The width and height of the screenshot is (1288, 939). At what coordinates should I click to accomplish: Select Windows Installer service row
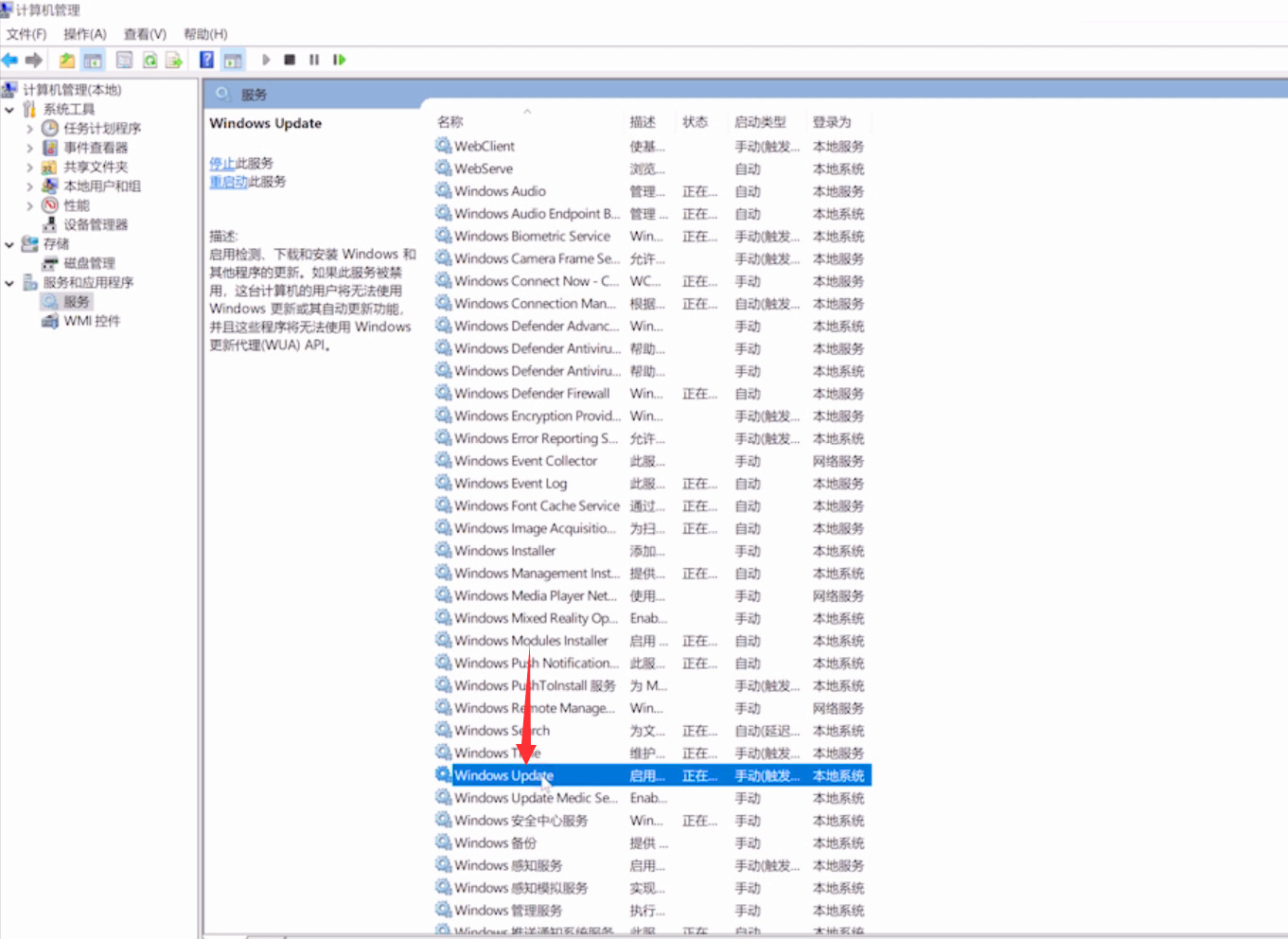[x=652, y=551]
